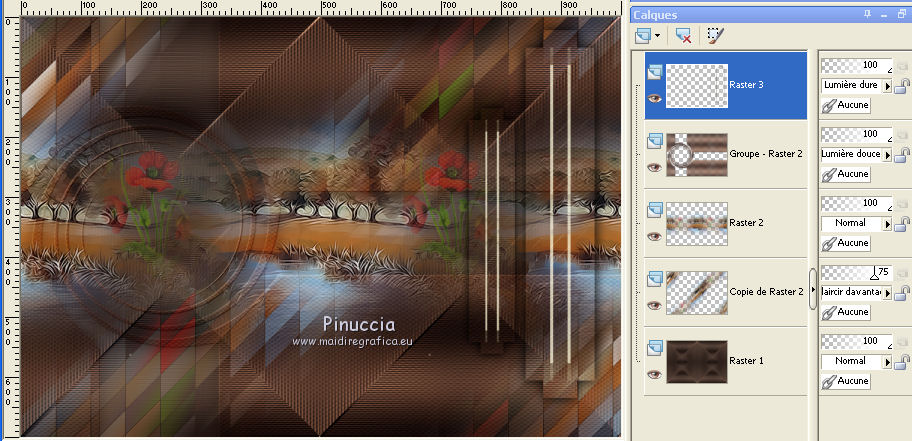Toggle transparency lock for Raster 1
This screenshot has width=912, height=441.
tap(902, 361)
